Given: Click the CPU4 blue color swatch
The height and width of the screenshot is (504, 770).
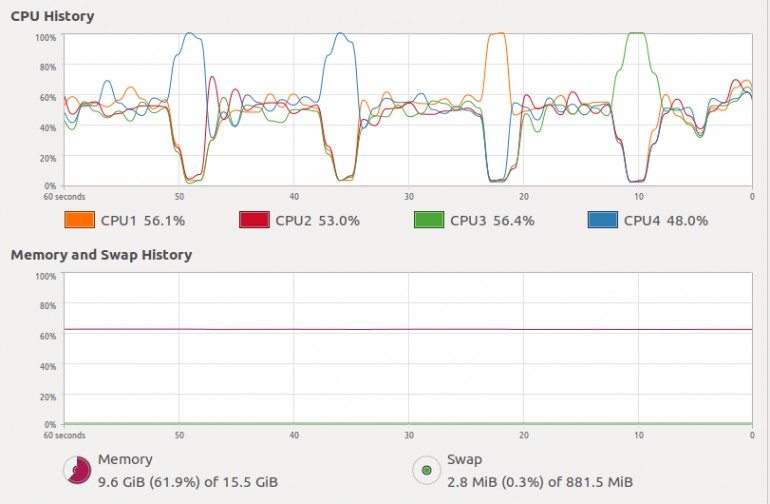Looking at the screenshot, I should click(603, 220).
